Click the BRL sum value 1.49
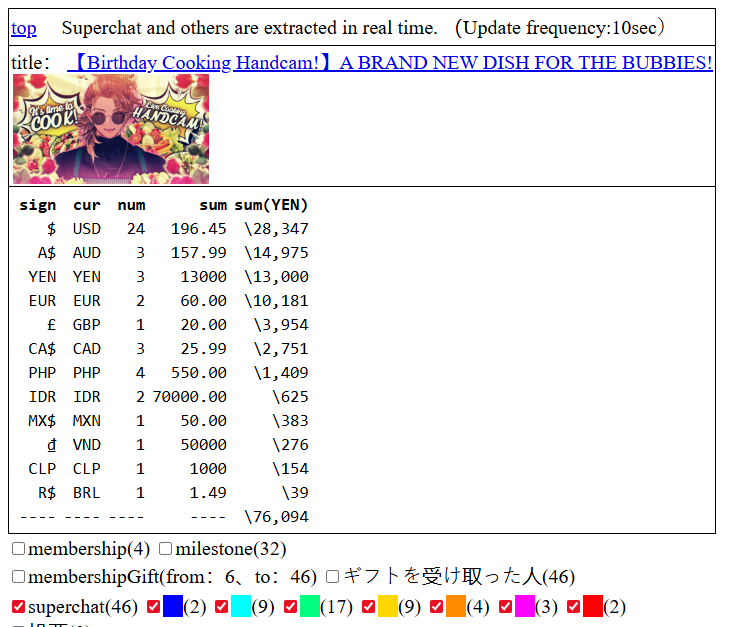 pyautogui.click(x=208, y=493)
